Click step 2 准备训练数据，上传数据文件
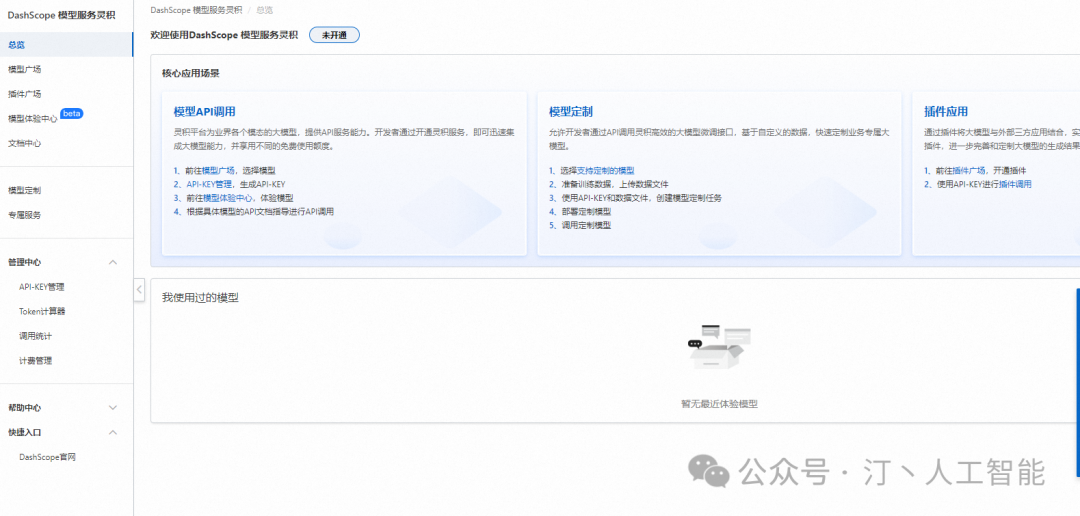 click(609, 184)
